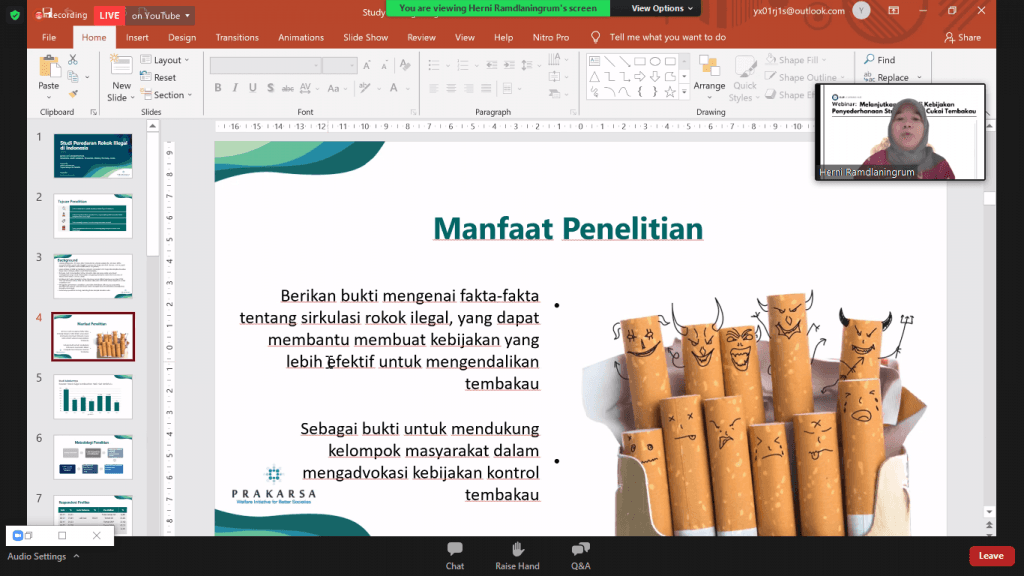Click the Increase Font Size icon
Image resolution: width=1024 pixels, height=576 pixels.
click(x=367, y=65)
